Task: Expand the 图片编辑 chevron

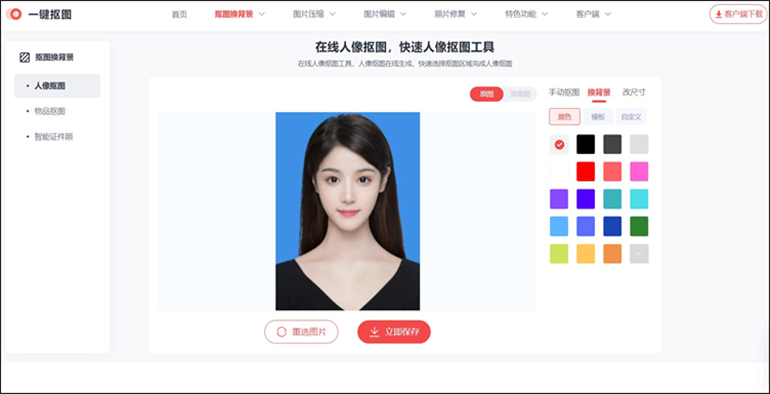Action: point(403,14)
